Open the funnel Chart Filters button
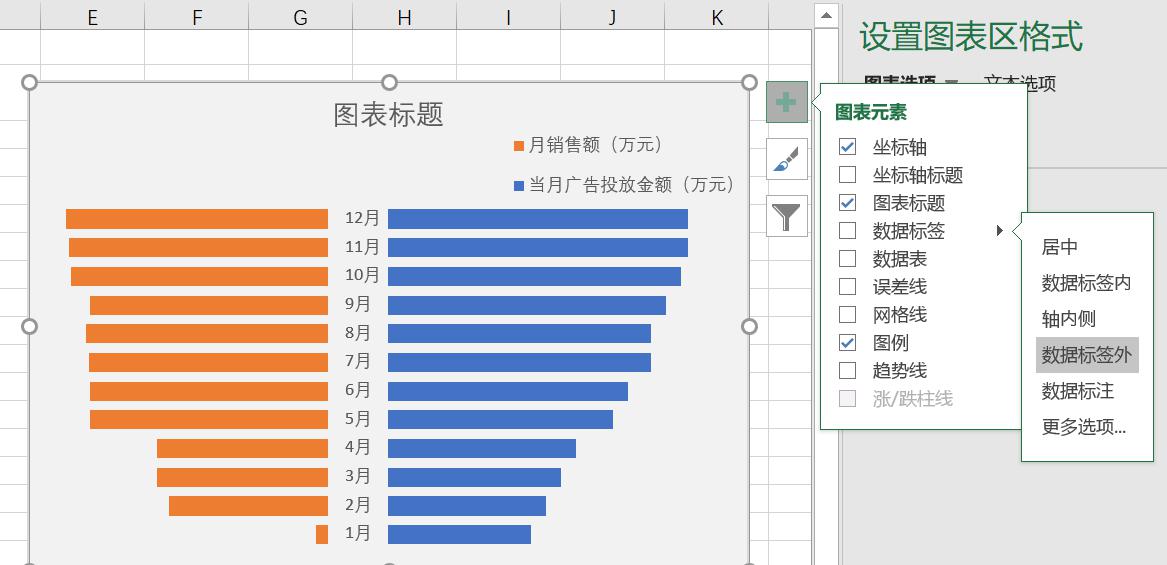Screen dimensions: 1167x565 tap(787, 216)
